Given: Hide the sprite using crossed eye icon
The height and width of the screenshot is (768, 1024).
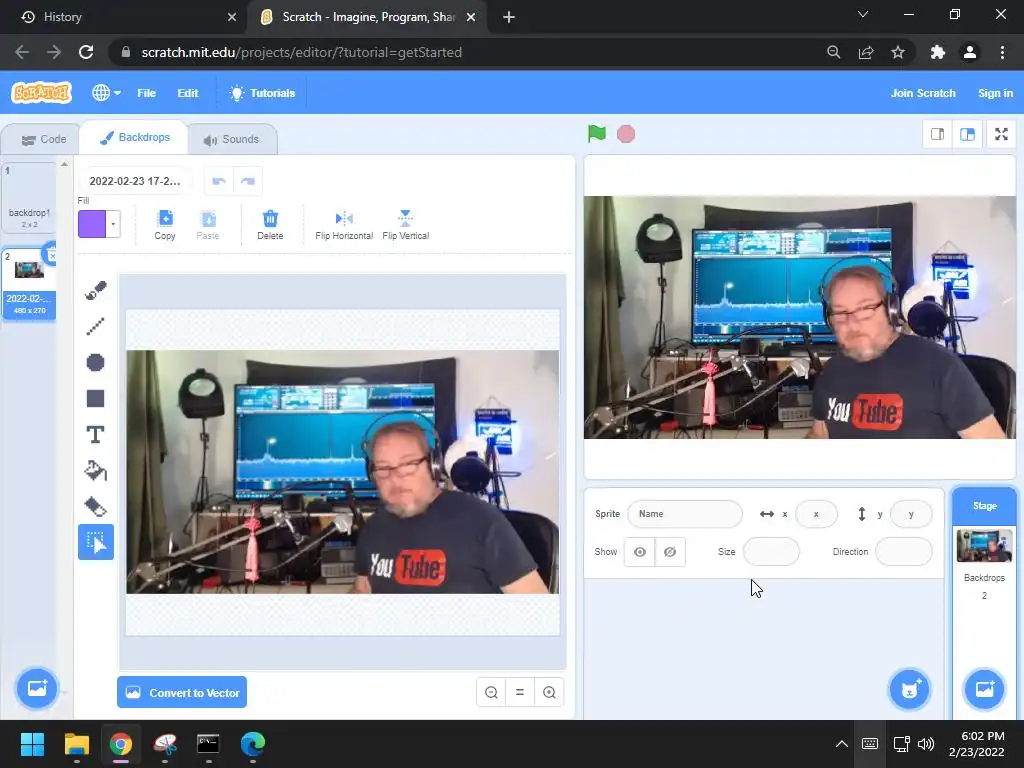Looking at the screenshot, I should pyautogui.click(x=670, y=552).
